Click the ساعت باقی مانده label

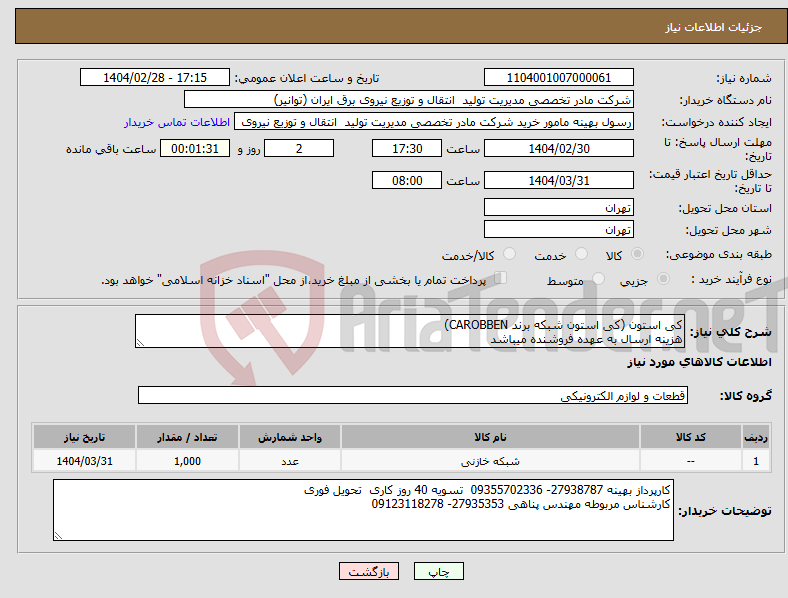pos(111,149)
